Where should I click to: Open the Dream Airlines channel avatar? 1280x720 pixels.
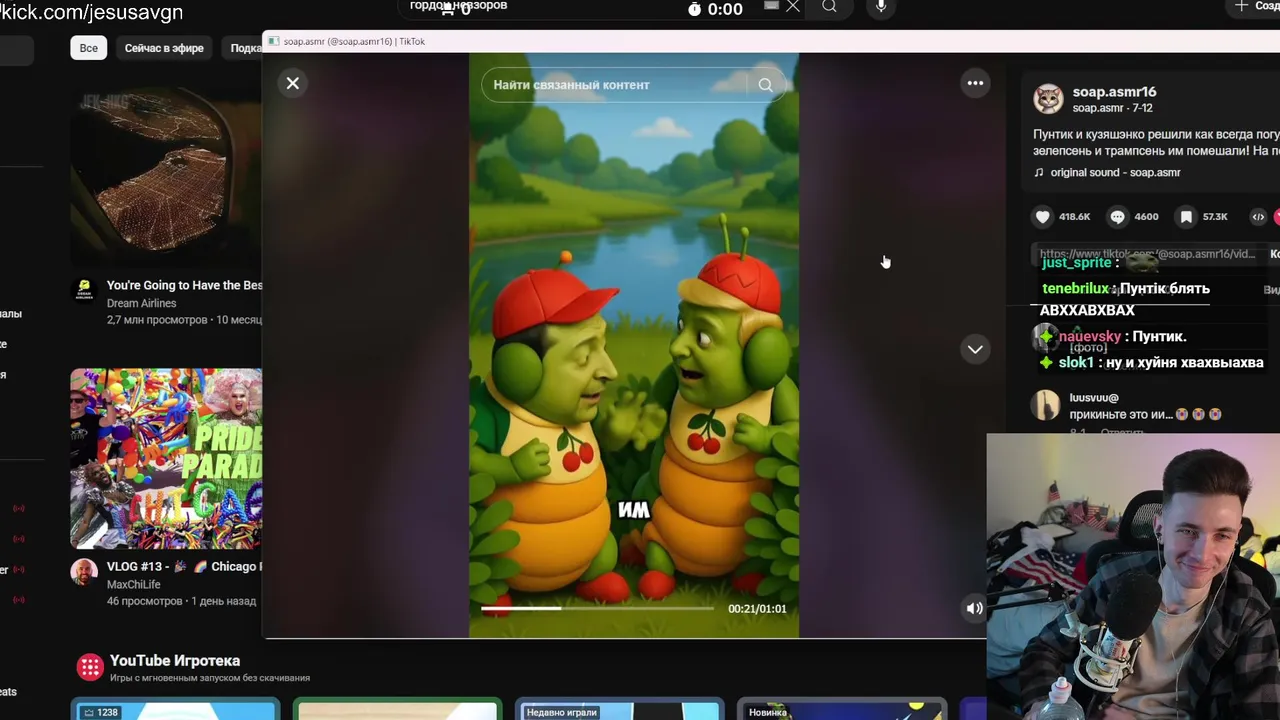[x=84, y=291]
